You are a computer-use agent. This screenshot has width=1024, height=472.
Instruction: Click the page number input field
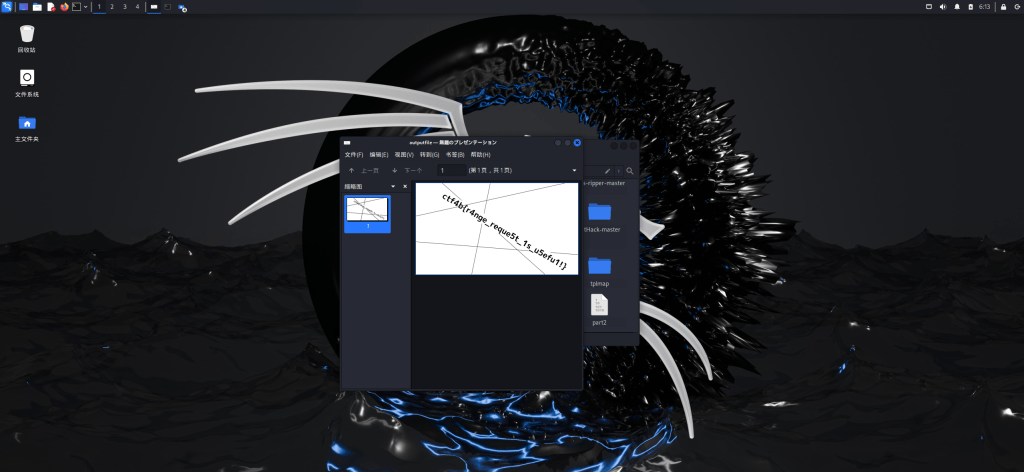451,170
